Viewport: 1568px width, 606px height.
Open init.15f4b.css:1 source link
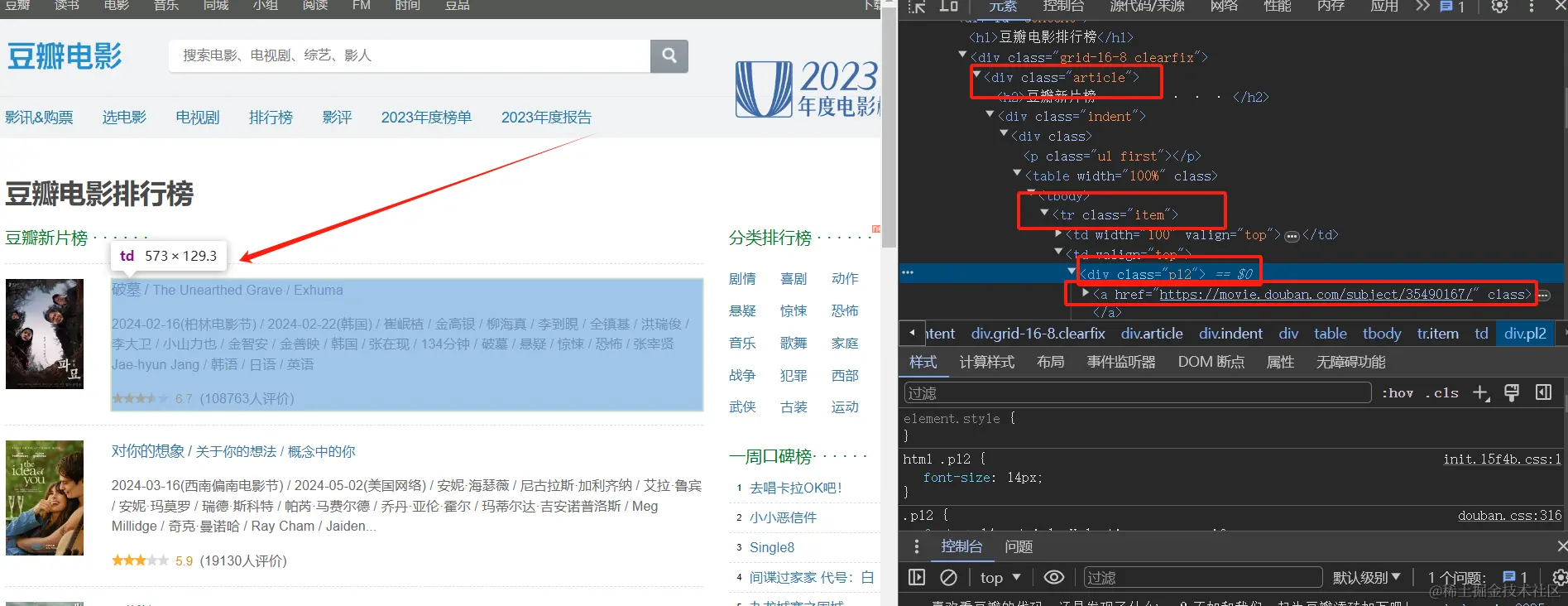pos(1502,459)
